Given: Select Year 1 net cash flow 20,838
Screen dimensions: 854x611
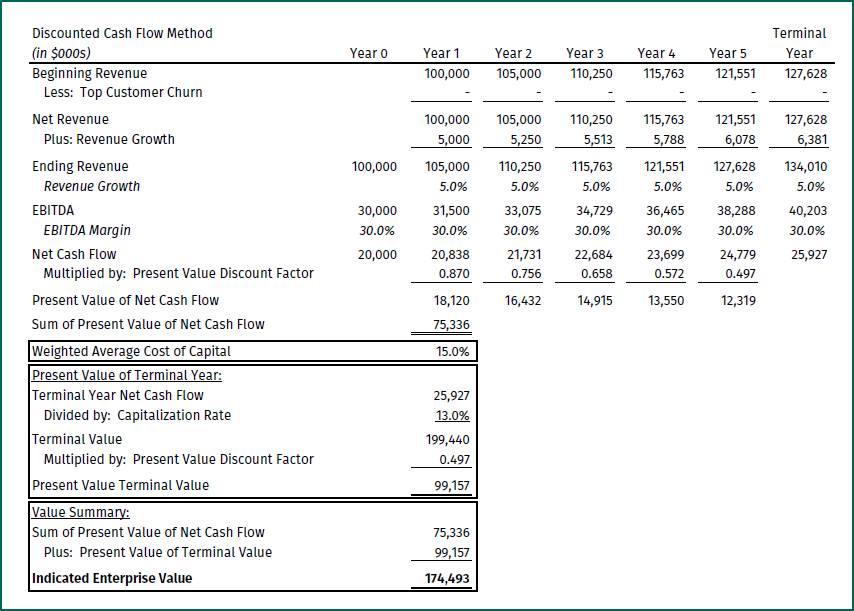Looking at the screenshot, I should click(450, 255).
